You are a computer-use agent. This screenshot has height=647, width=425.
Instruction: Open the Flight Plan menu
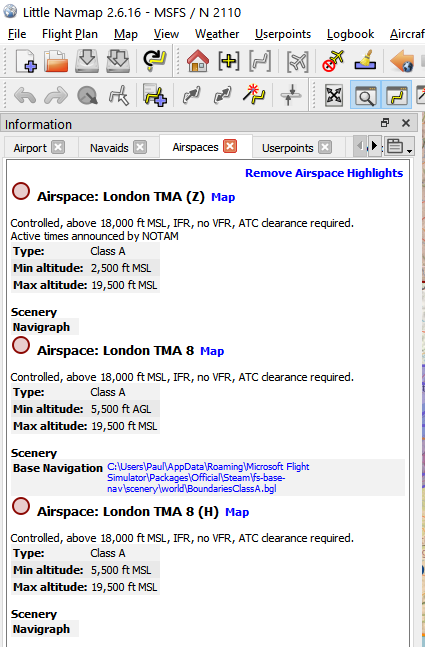pyautogui.click(x=70, y=34)
